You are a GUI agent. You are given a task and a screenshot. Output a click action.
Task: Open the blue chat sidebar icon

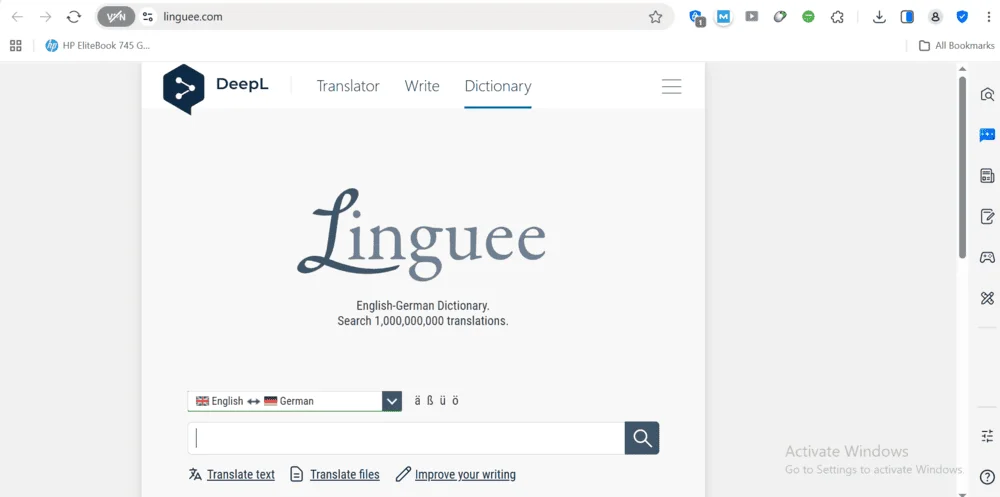(x=987, y=135)
